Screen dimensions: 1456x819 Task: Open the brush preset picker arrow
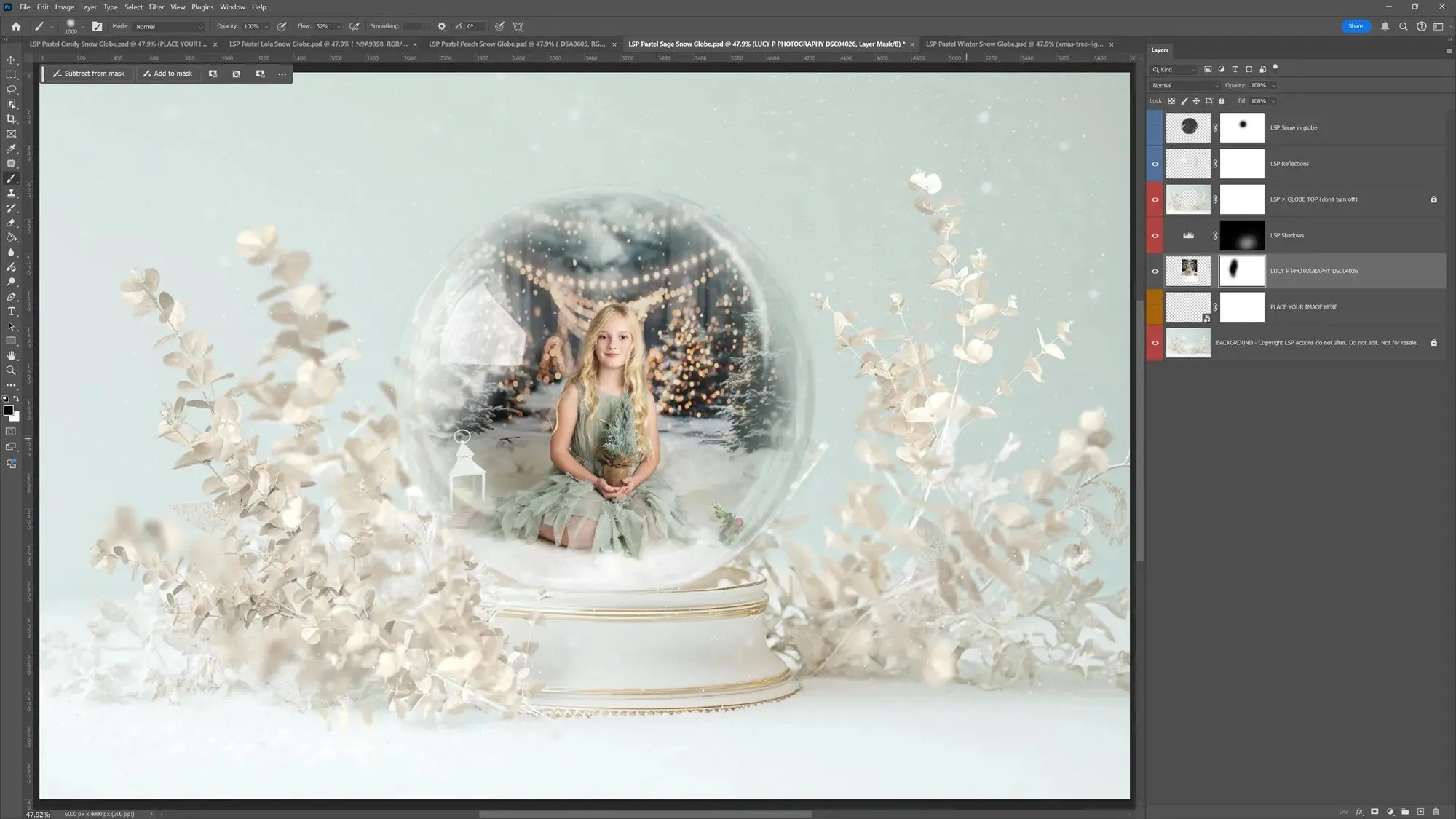coord(83,27)
